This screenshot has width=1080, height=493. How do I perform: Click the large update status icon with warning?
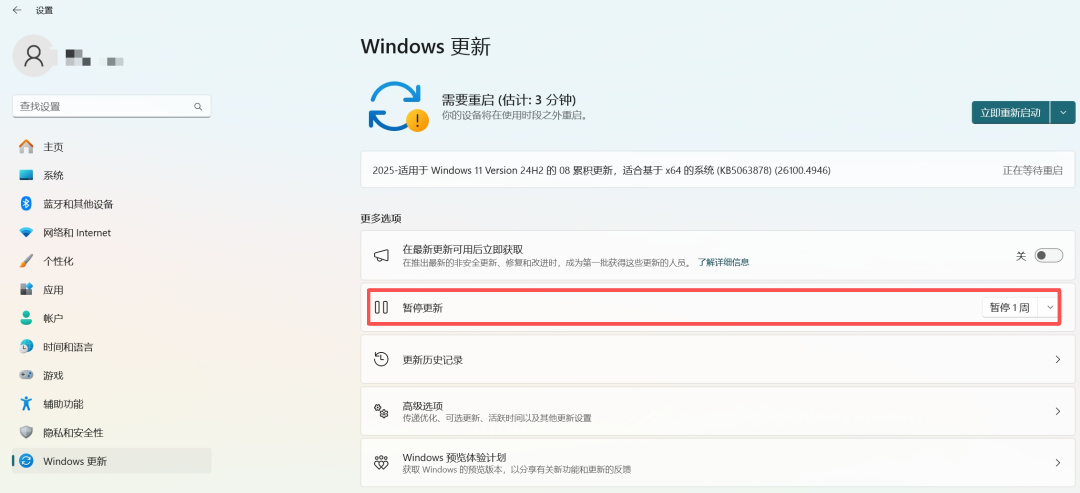(x=397, y=107)
